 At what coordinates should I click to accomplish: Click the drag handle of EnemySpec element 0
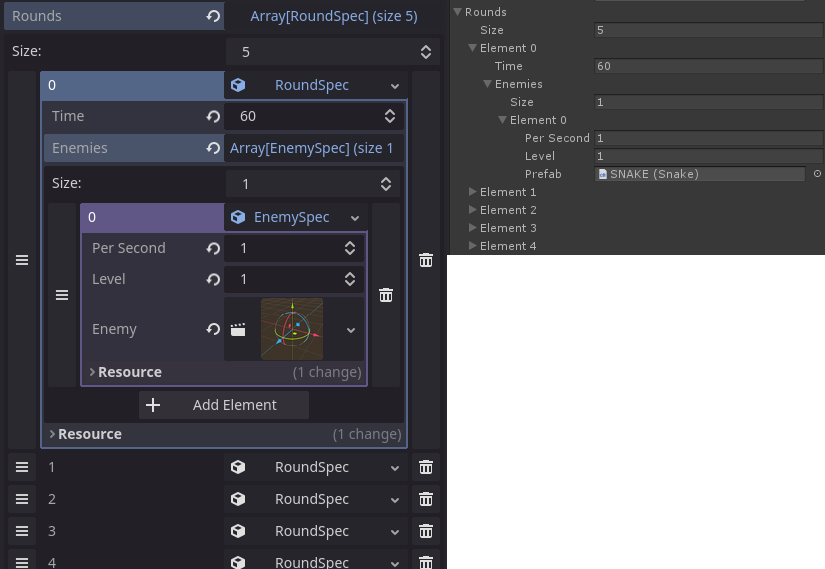pyautogui.click(x=62, y=295)
